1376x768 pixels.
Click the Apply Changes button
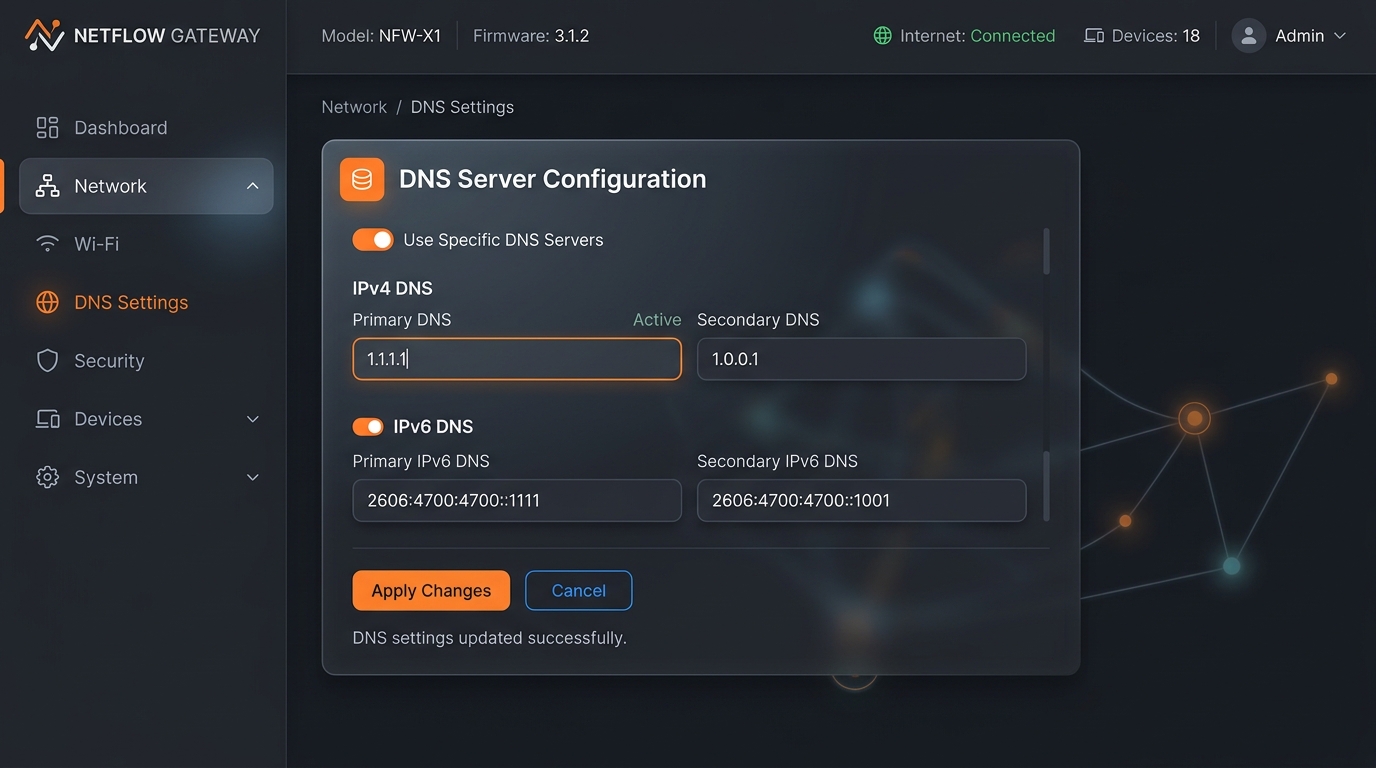(x=431, y=590)
